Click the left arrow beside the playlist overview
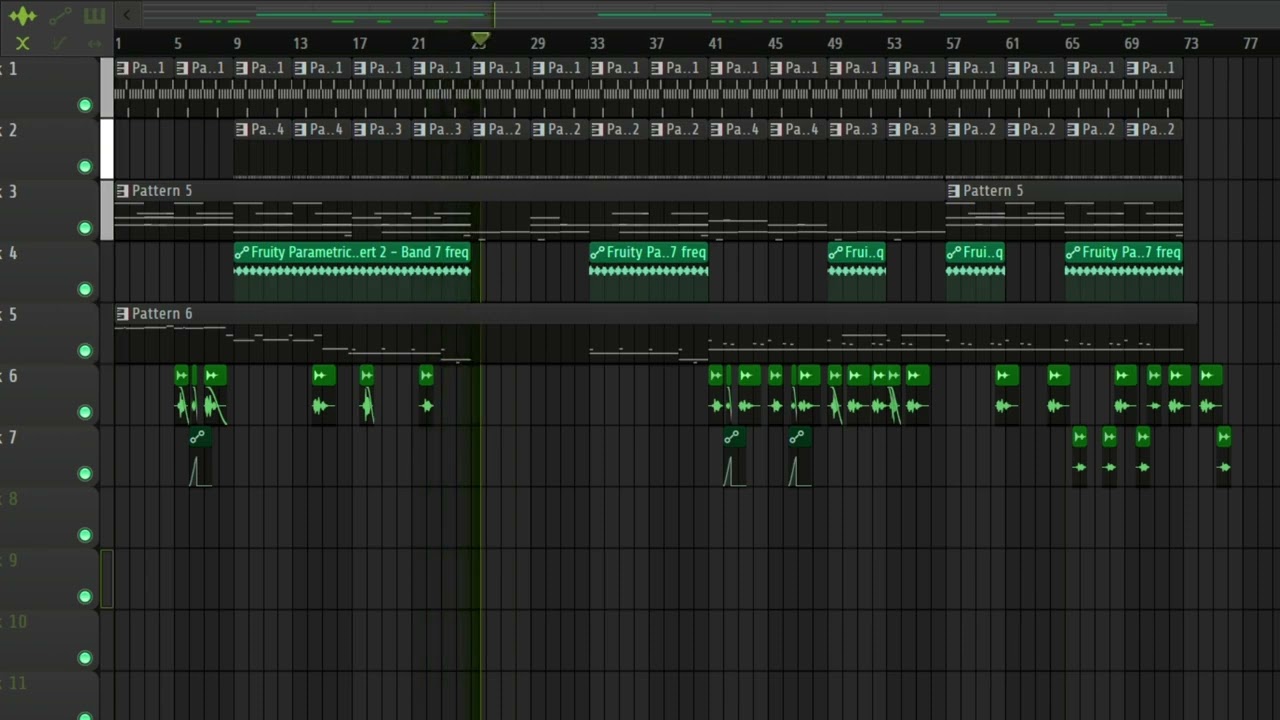The width and height of the screenshot is (1280, 720). [126, 15]
